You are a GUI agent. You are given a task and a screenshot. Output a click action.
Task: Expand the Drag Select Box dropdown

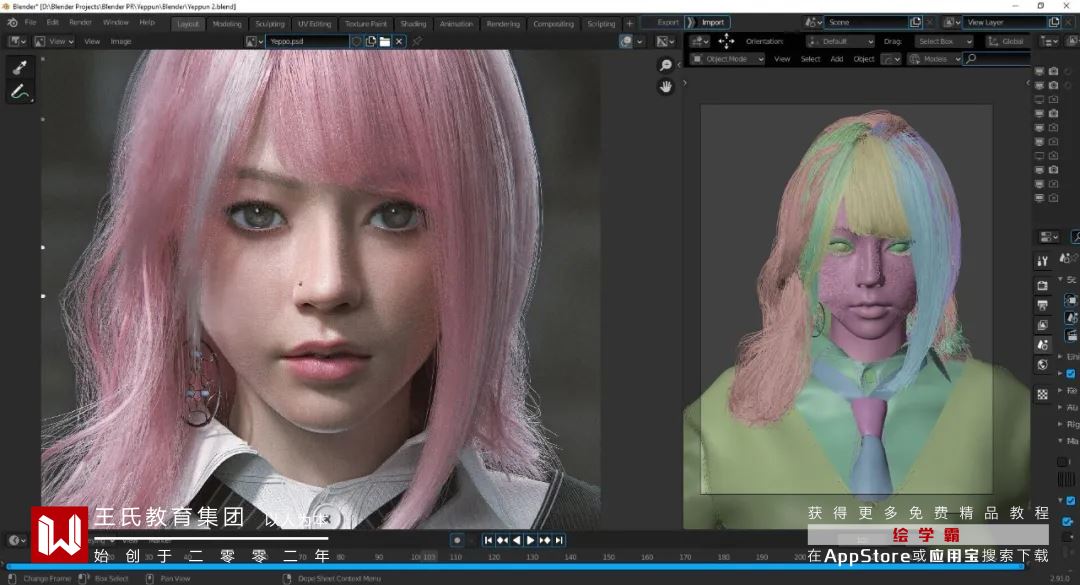942,41
